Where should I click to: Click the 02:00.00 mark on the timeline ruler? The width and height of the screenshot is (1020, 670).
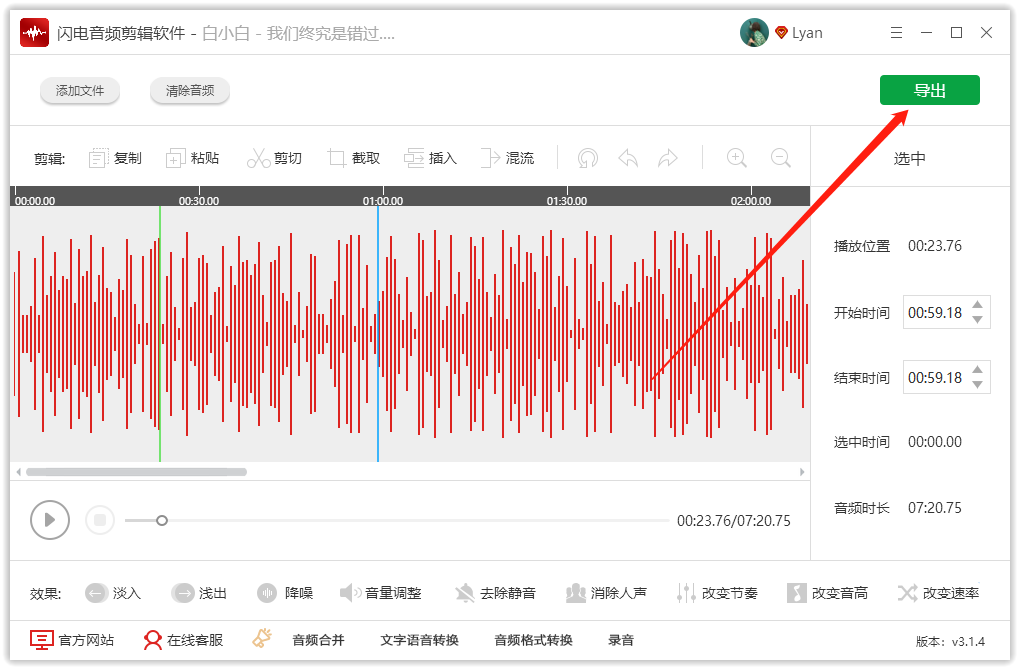click(751, 201)
